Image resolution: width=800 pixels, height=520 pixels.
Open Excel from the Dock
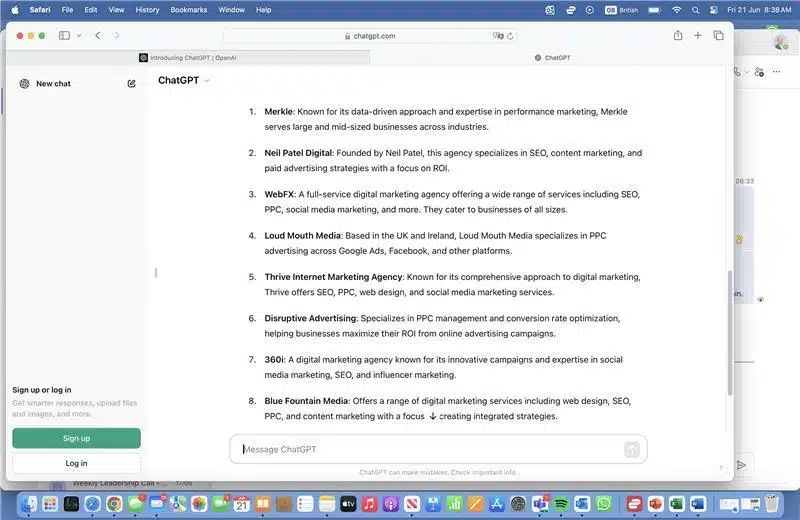coord(677,504)
